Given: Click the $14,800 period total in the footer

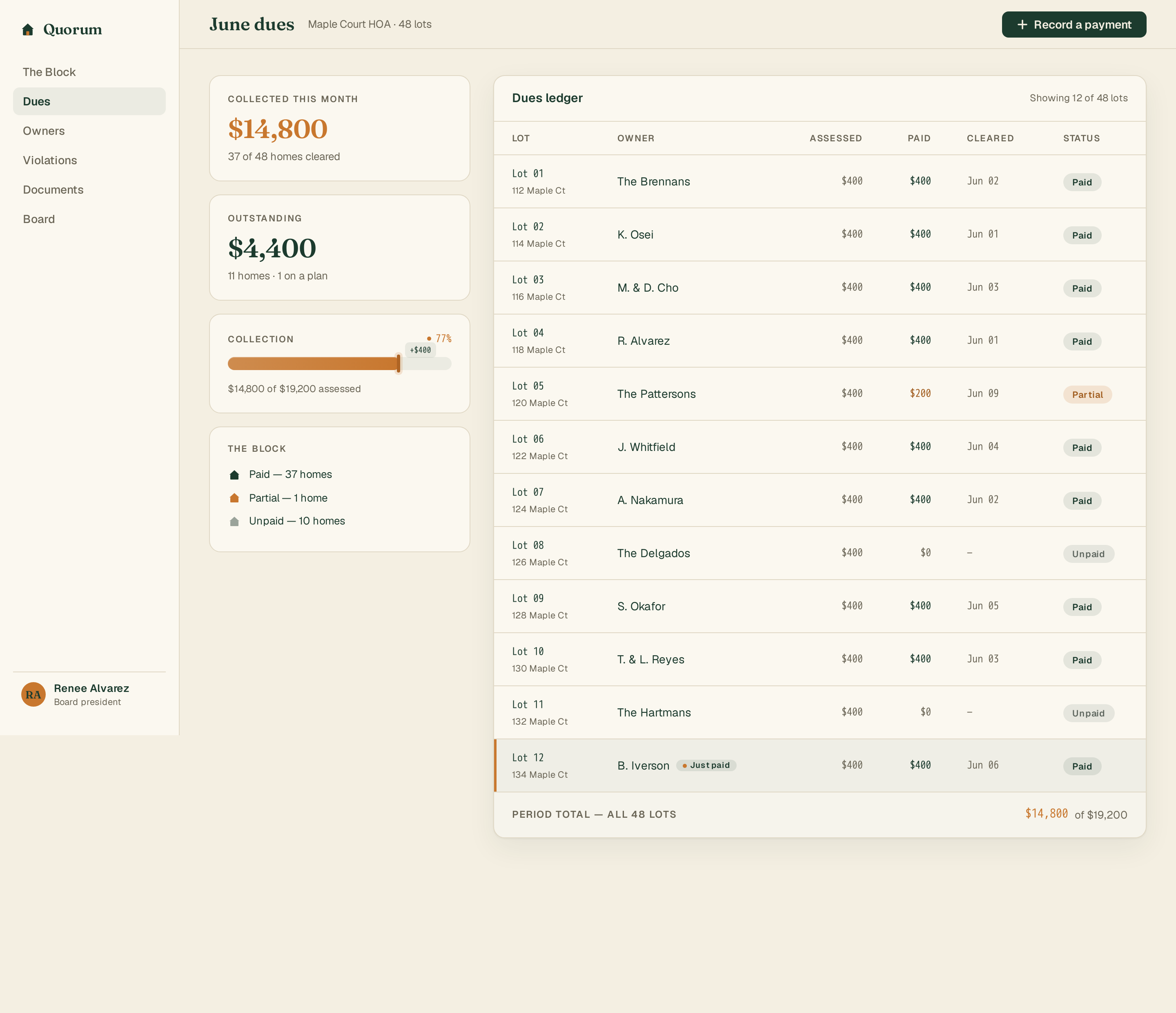Looking at the screenshot, I should click(1046, 814).
